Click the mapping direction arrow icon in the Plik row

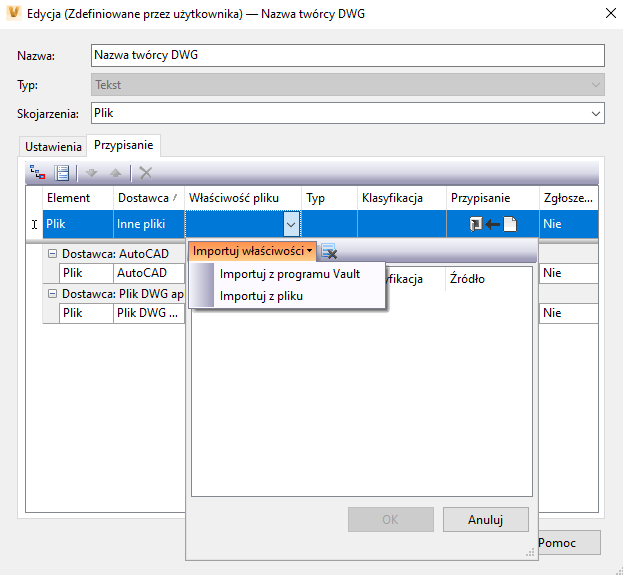(x=493, y=224)
